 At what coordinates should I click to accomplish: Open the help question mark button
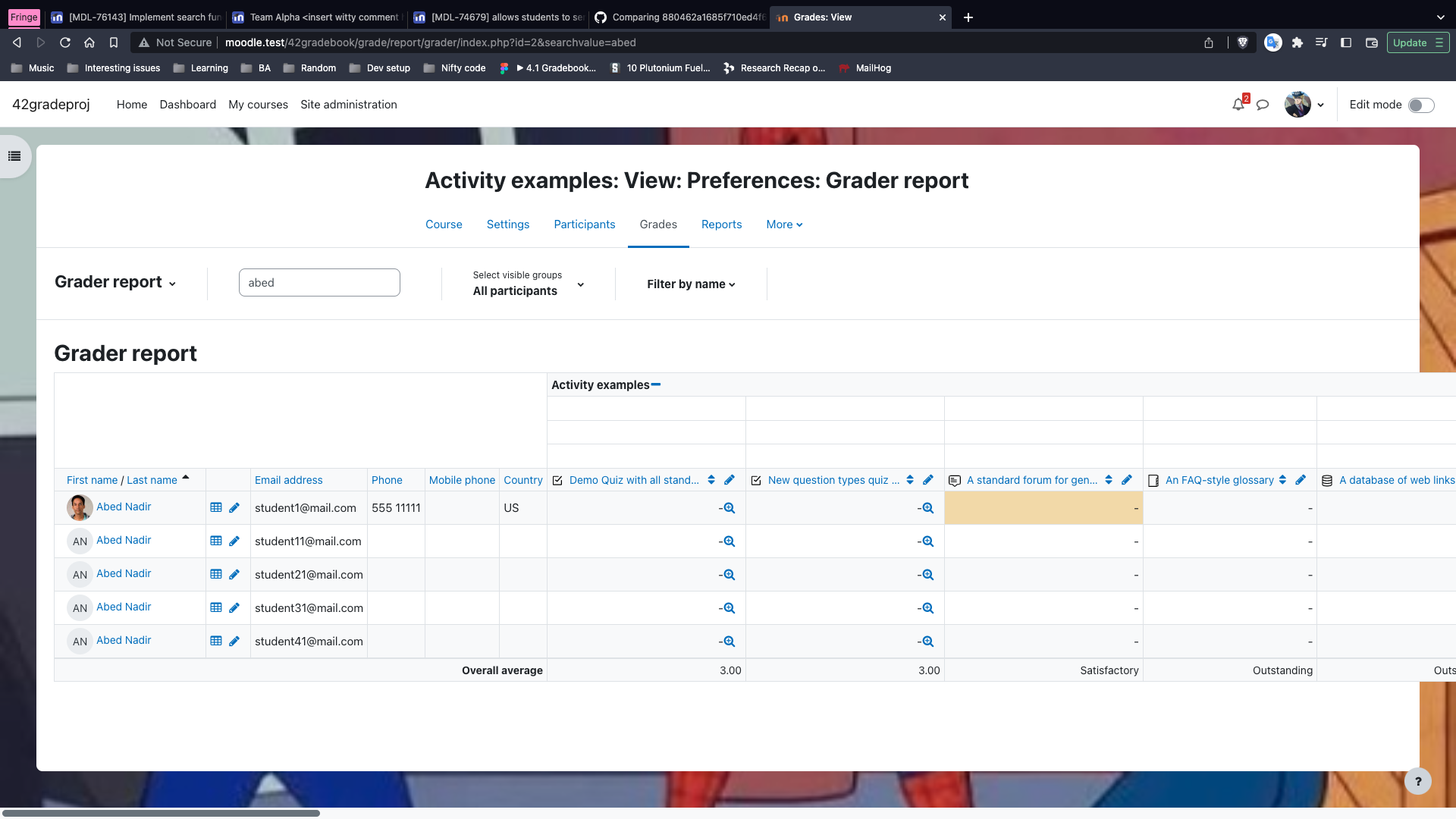1417,781
